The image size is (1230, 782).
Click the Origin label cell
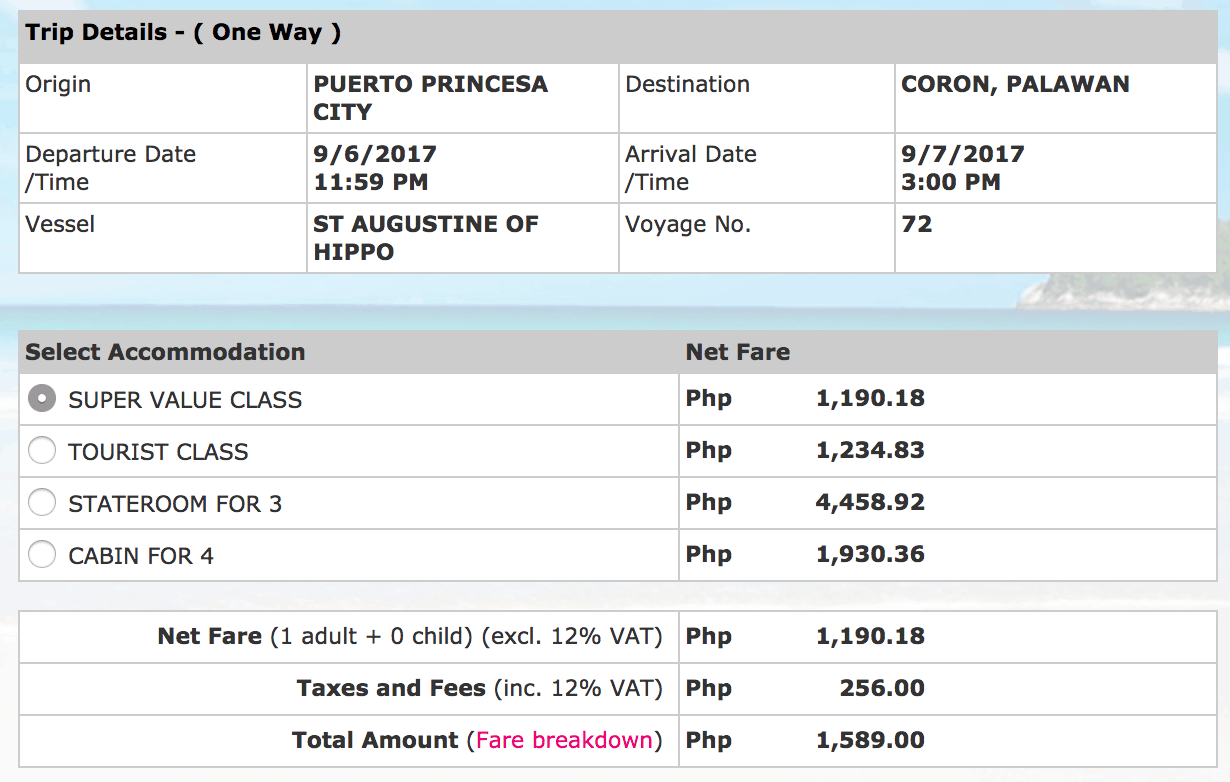click(58, 84)
